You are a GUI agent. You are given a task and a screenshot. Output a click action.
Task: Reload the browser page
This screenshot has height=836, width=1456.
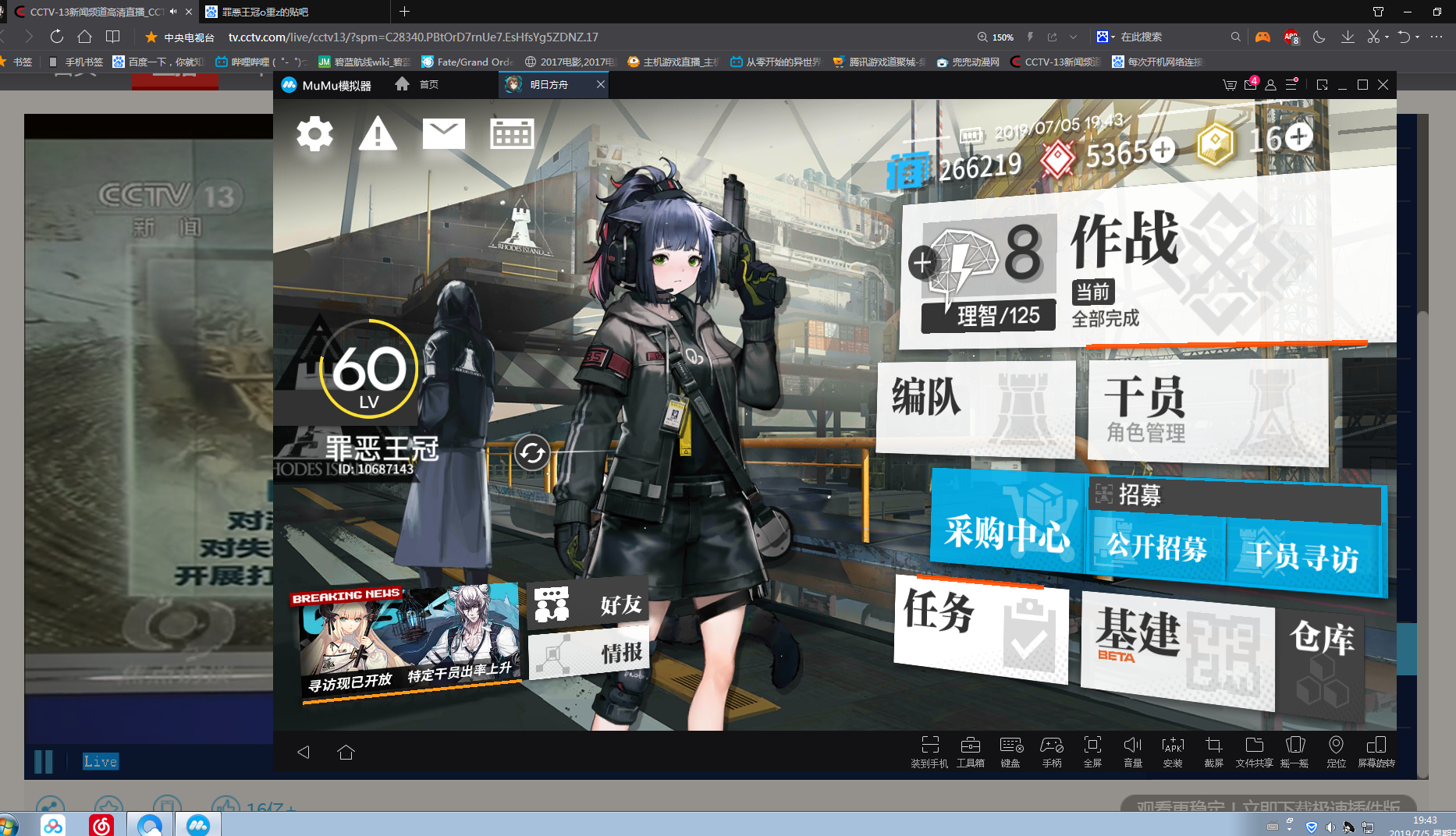56,37
